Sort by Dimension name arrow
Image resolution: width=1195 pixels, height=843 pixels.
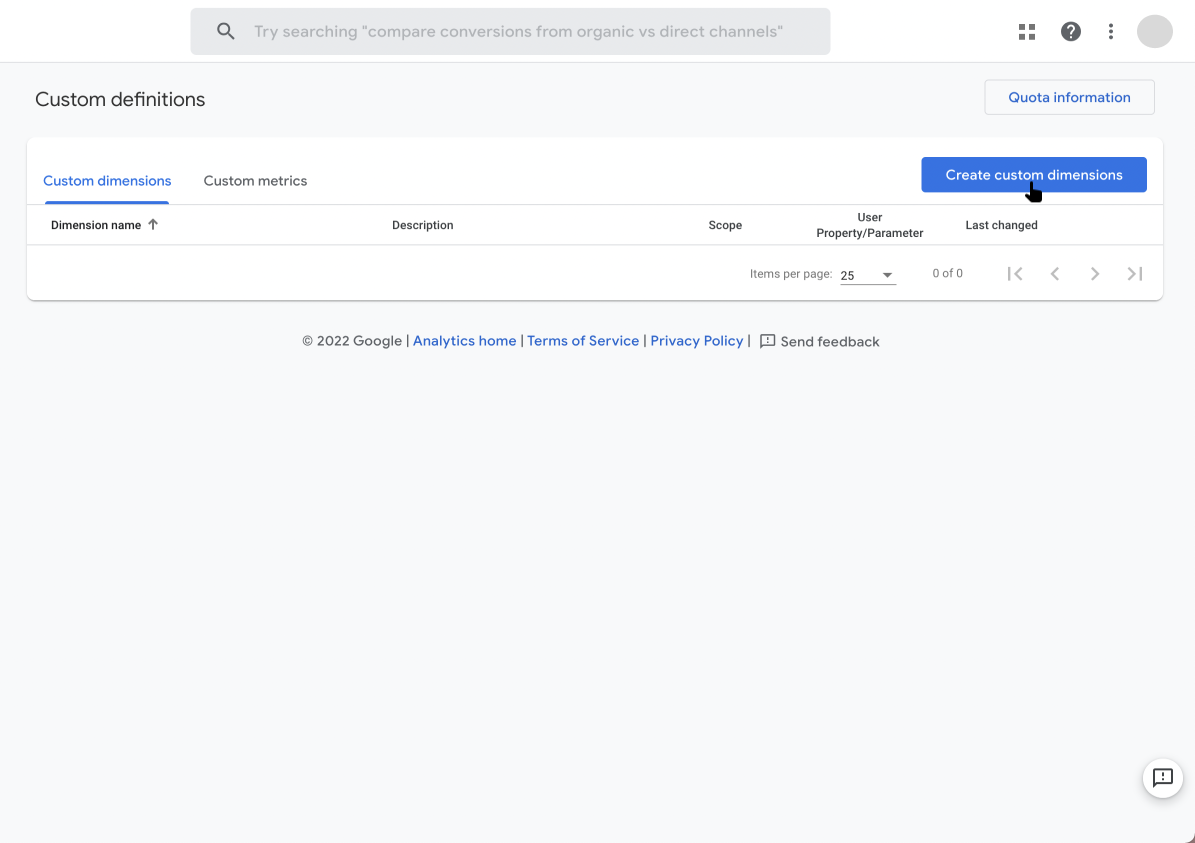pos(153,225)
